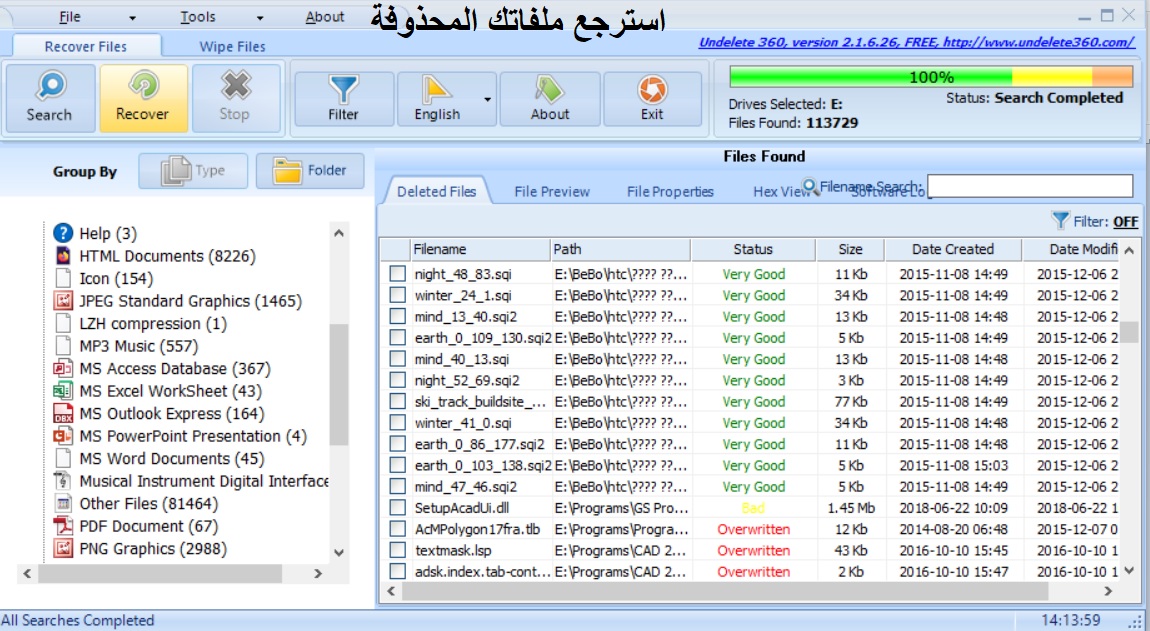
Task: Open the English language dropdown arrow
Action: tap(487, 99)
